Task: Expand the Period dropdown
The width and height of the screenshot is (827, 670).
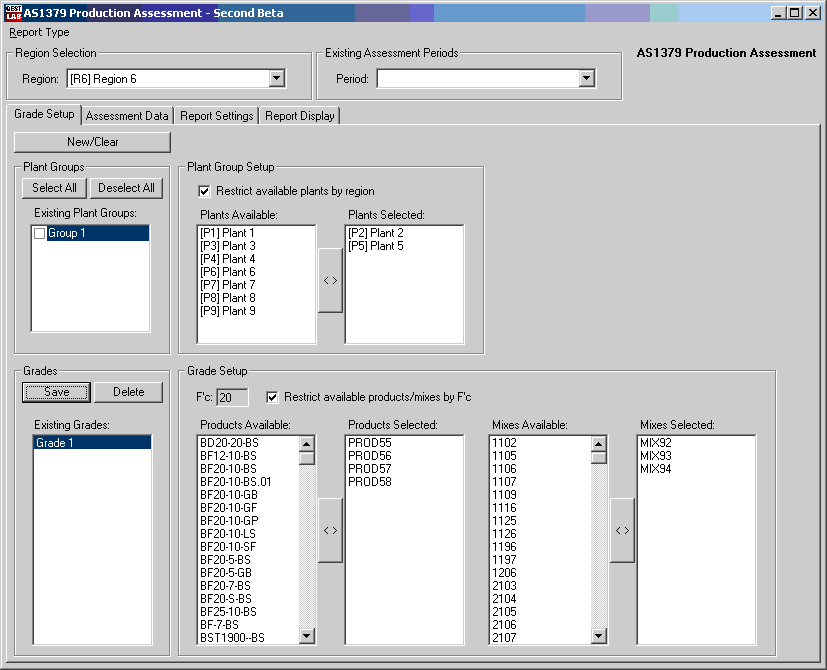Action: point(587,79)
